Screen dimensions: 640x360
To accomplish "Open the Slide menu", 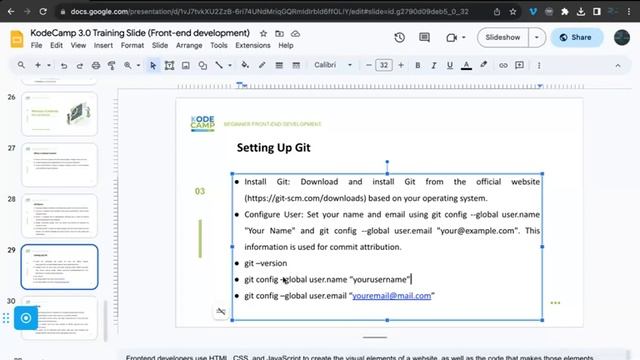I will [160, 45].
